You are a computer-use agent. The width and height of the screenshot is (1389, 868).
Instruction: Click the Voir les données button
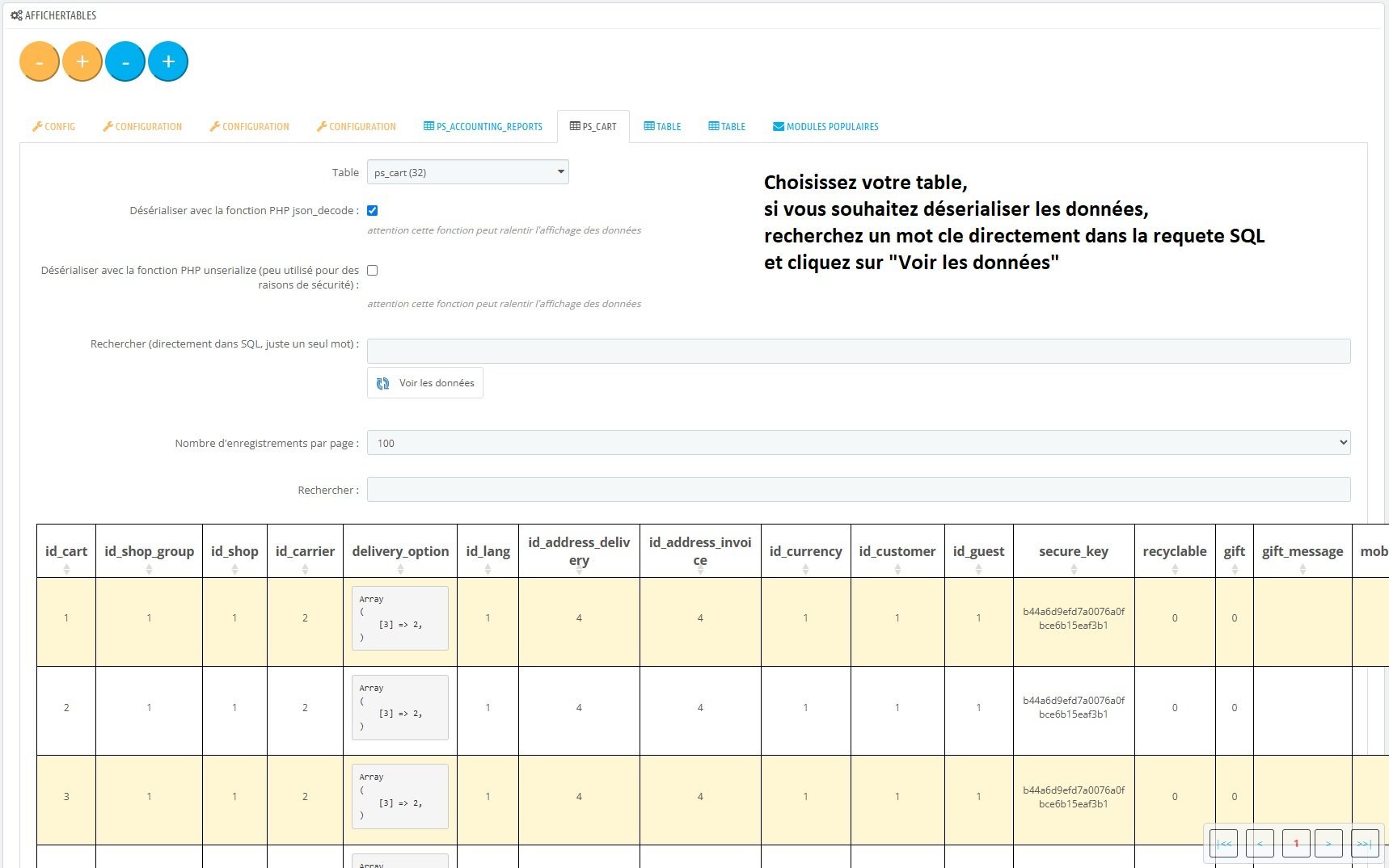(x=425, y=383)
